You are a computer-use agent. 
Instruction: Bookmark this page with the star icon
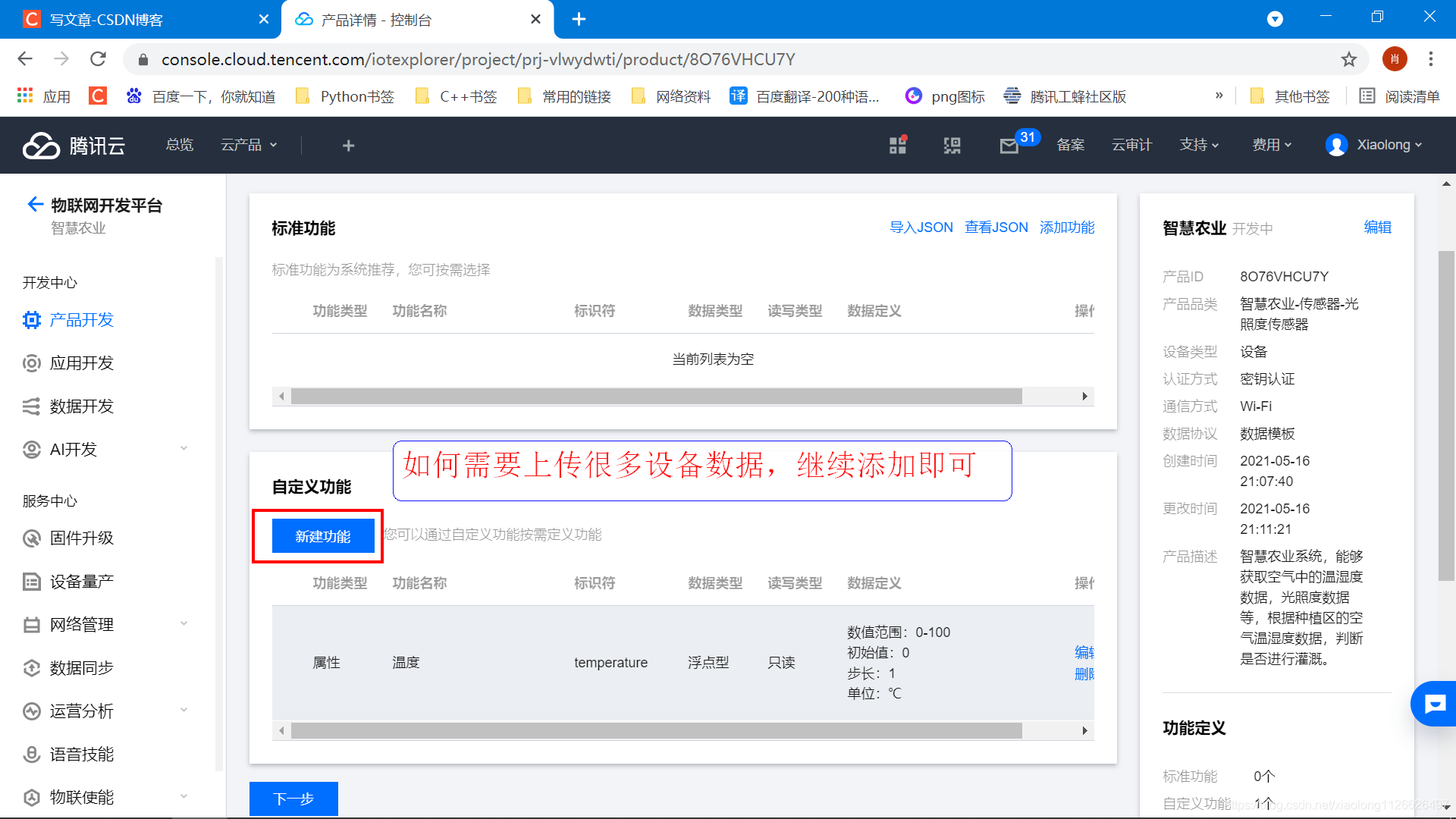[1348, 59]
